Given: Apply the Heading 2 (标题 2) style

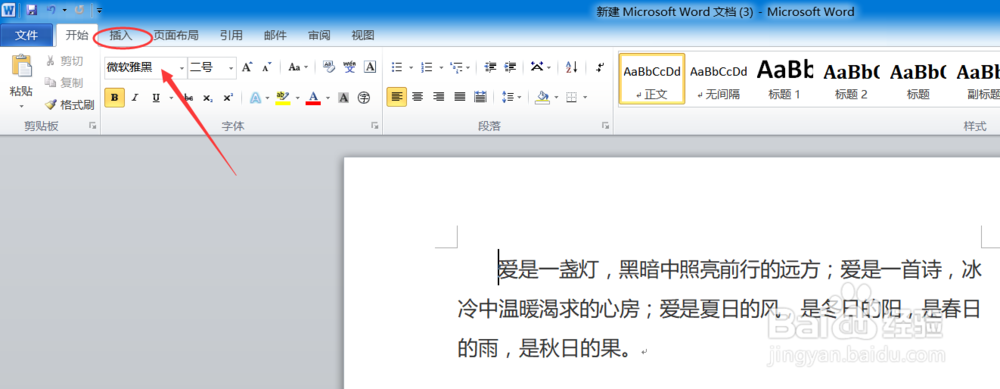Looking at the screenshot, I should (851, 79).
